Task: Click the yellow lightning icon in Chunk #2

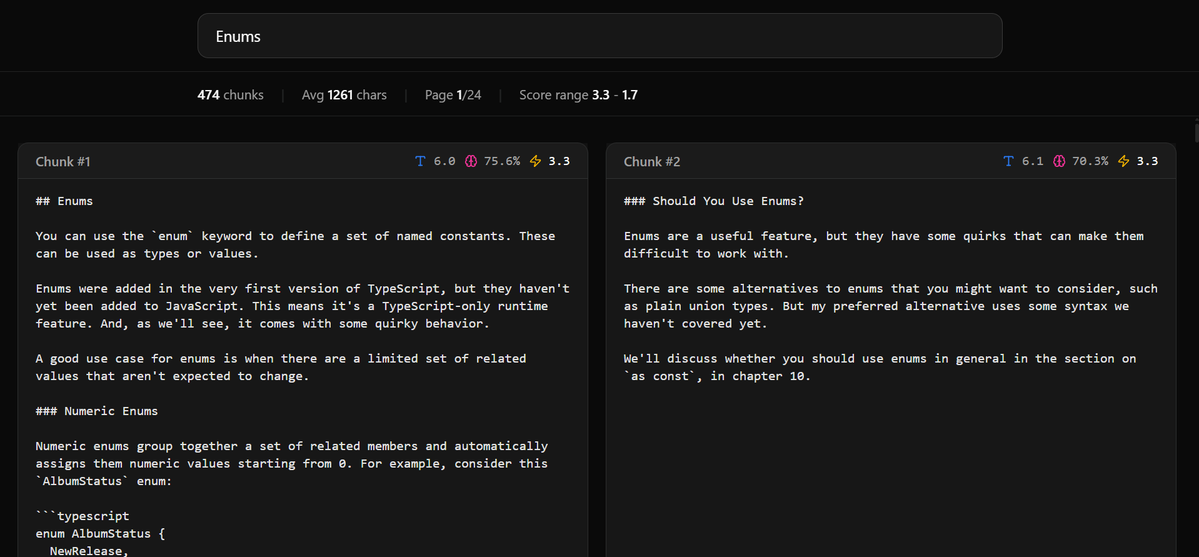Action: (1123, 161)
